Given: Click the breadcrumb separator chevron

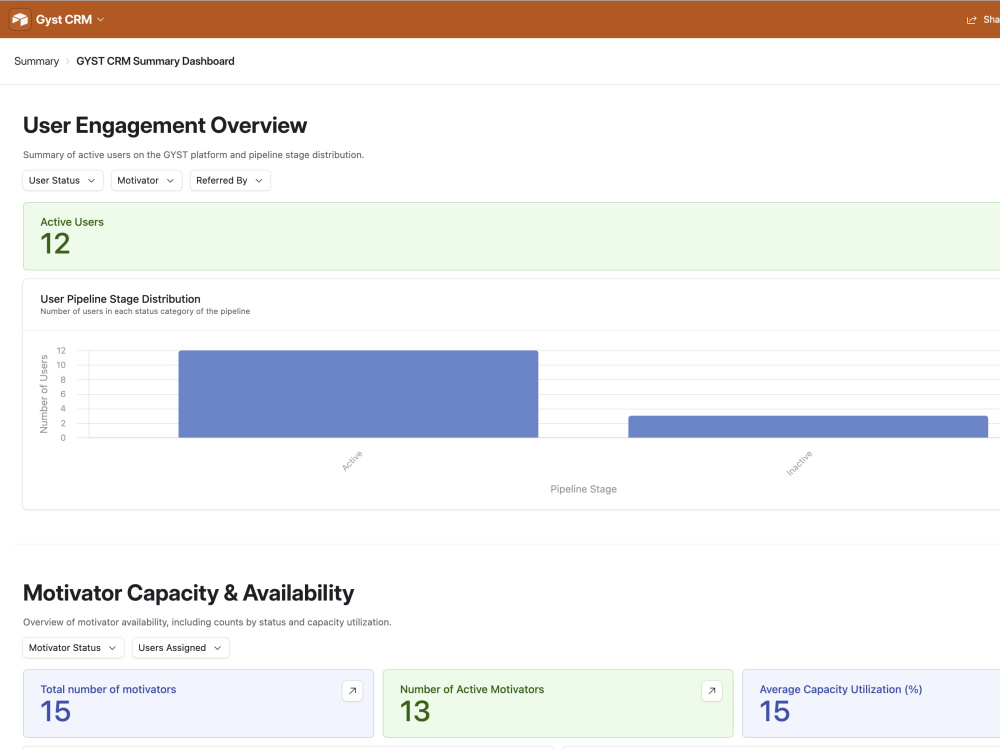Looking at the screenshot, I should click(x=68, y=61).
